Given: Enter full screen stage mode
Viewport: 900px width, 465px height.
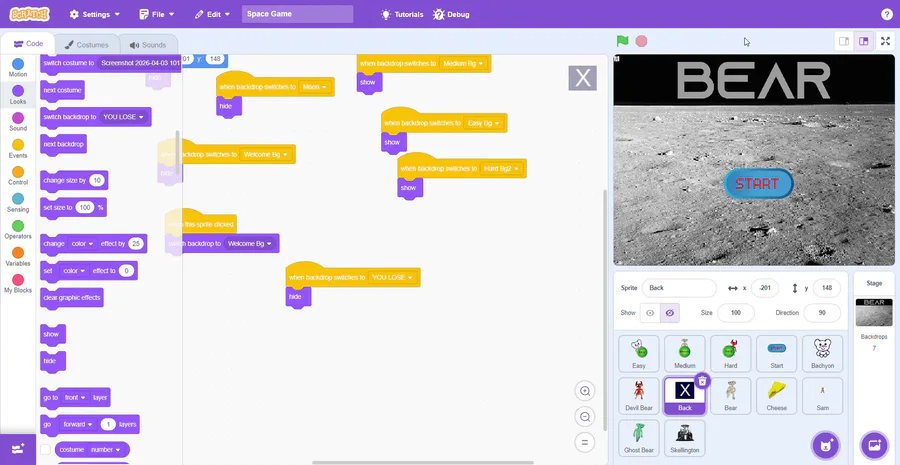Looking at the screenshot, I should tap(885, 41).
